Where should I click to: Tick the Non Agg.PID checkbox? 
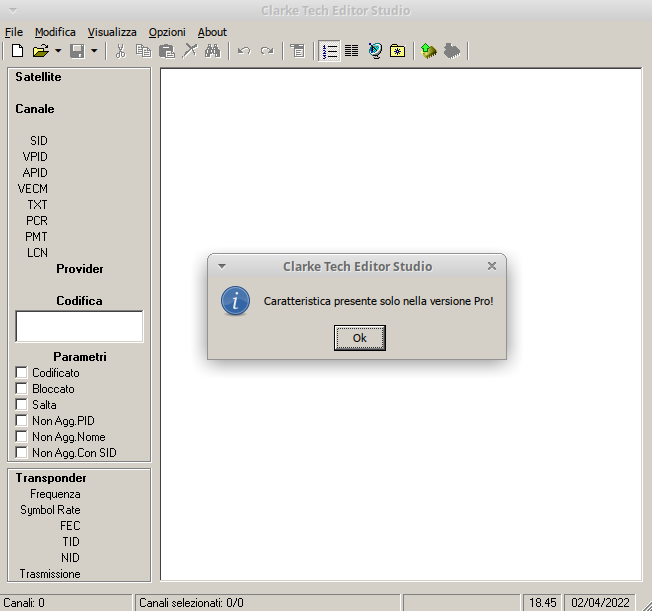click(x=21, y=421)
